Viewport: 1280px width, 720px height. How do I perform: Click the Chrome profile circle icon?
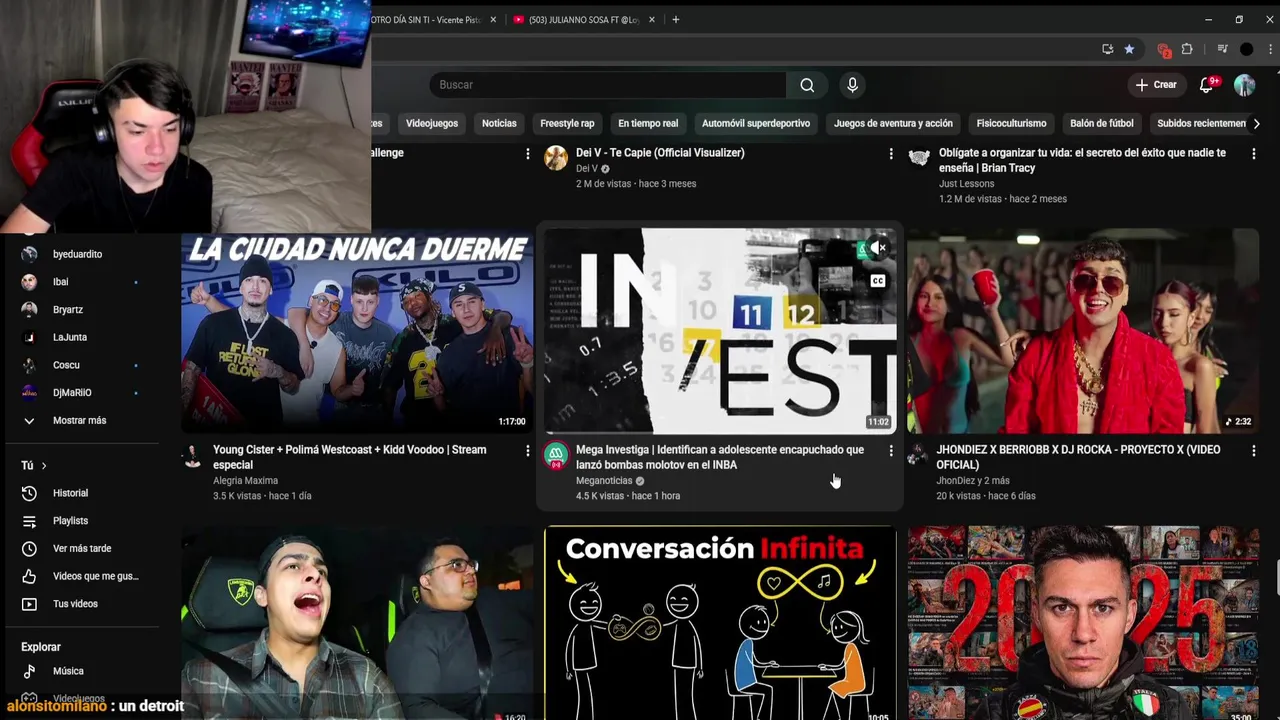click(x=1246, y=49)
